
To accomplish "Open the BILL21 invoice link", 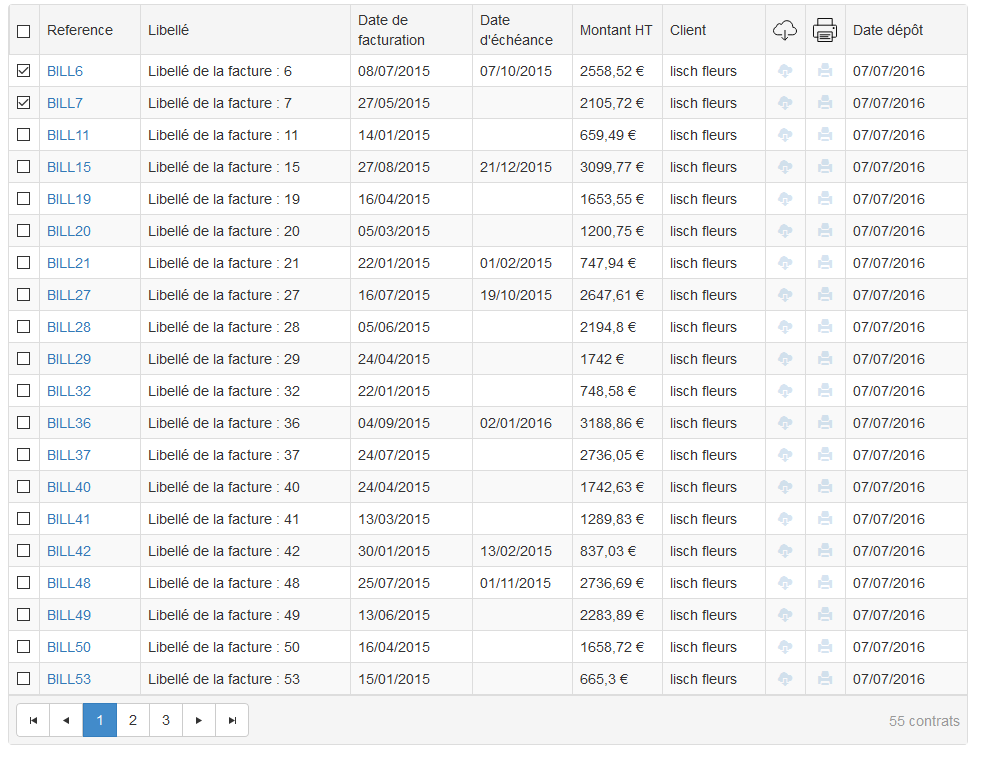I will click(x=69, y=263).
